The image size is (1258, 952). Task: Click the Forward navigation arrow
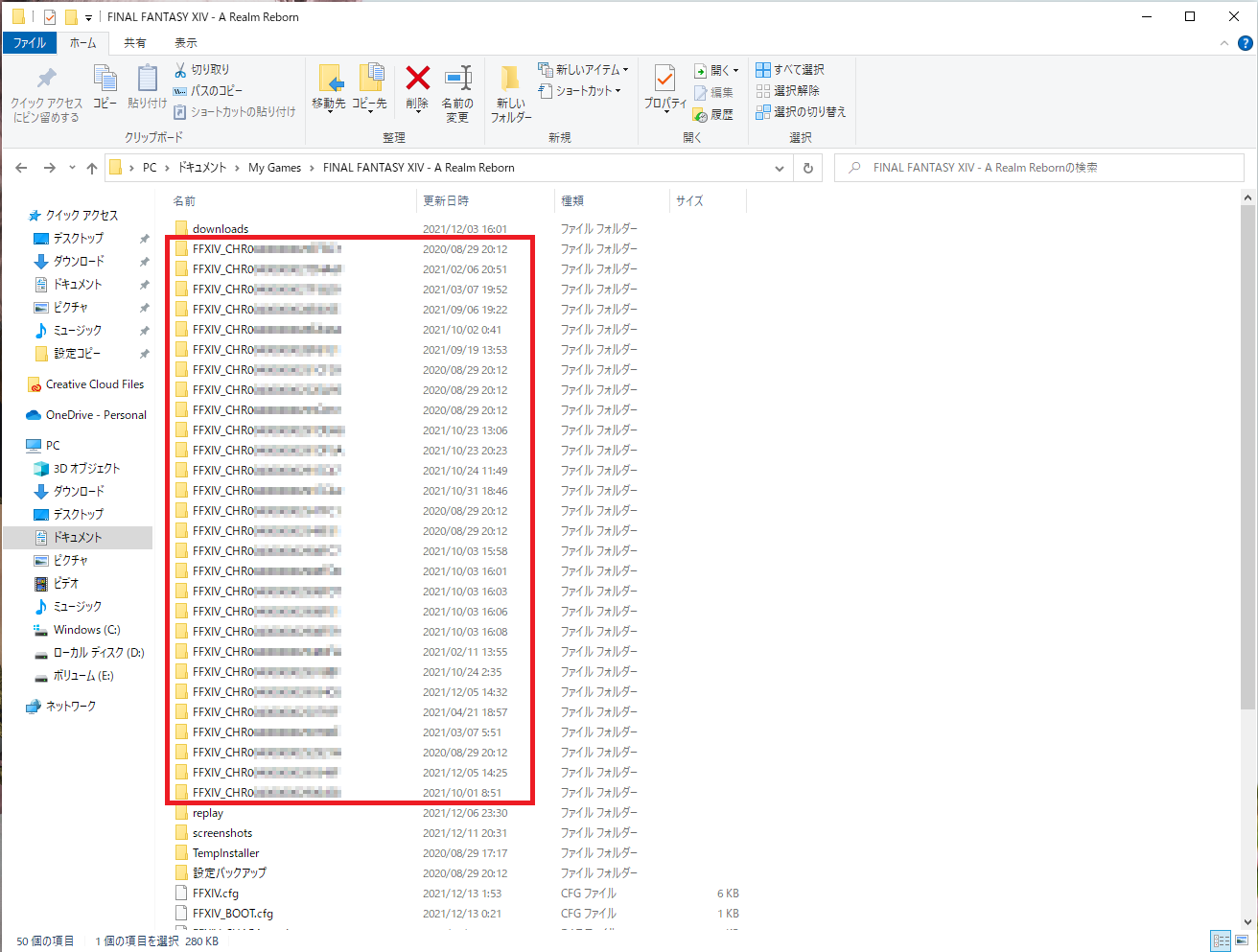coord(50,168)
